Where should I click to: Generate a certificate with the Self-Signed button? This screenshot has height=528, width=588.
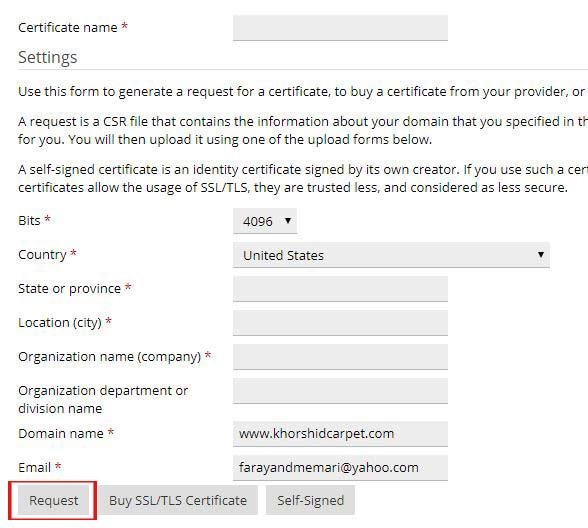pos(310,500)
